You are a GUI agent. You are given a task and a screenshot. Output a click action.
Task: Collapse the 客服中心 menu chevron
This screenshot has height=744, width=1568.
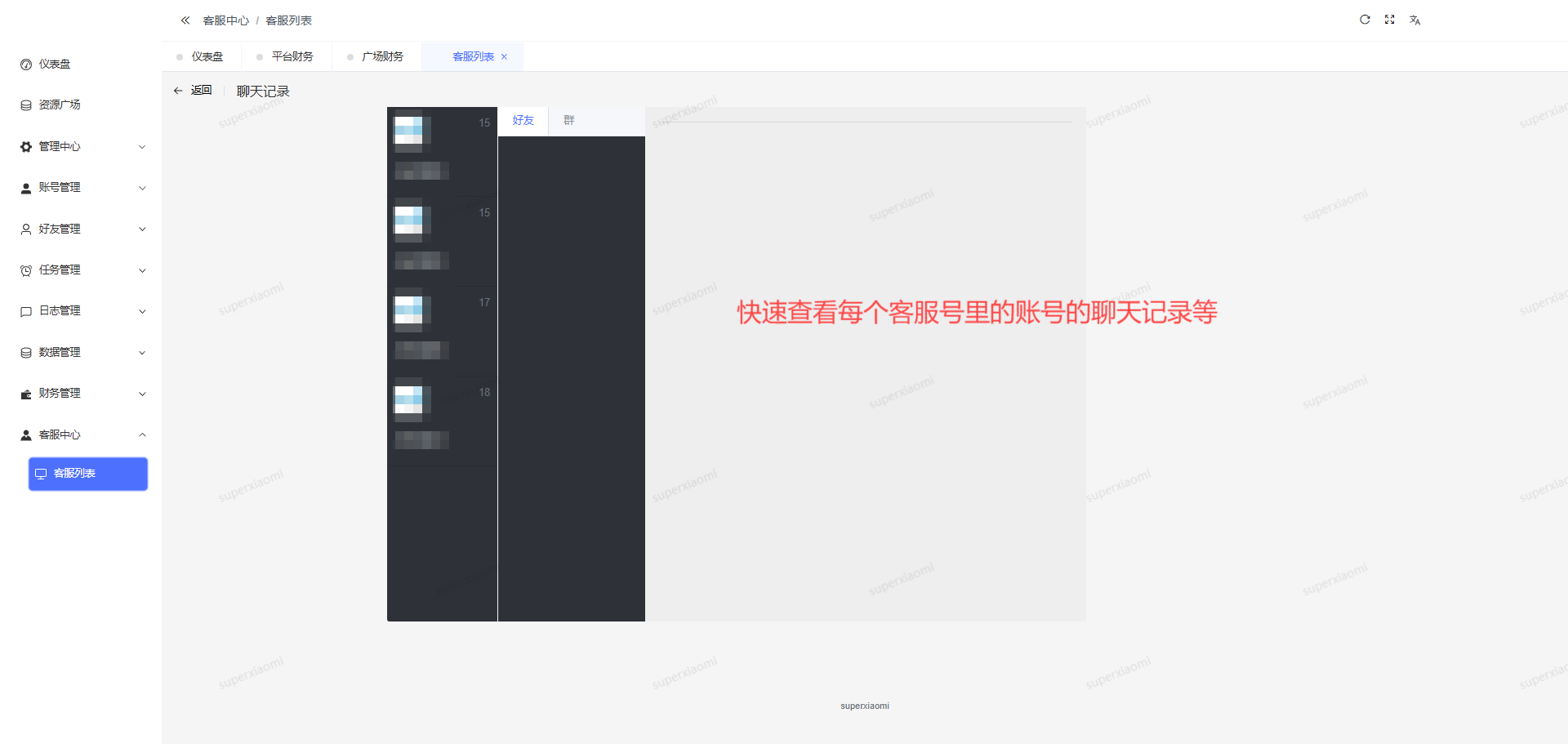coord(142,435)
